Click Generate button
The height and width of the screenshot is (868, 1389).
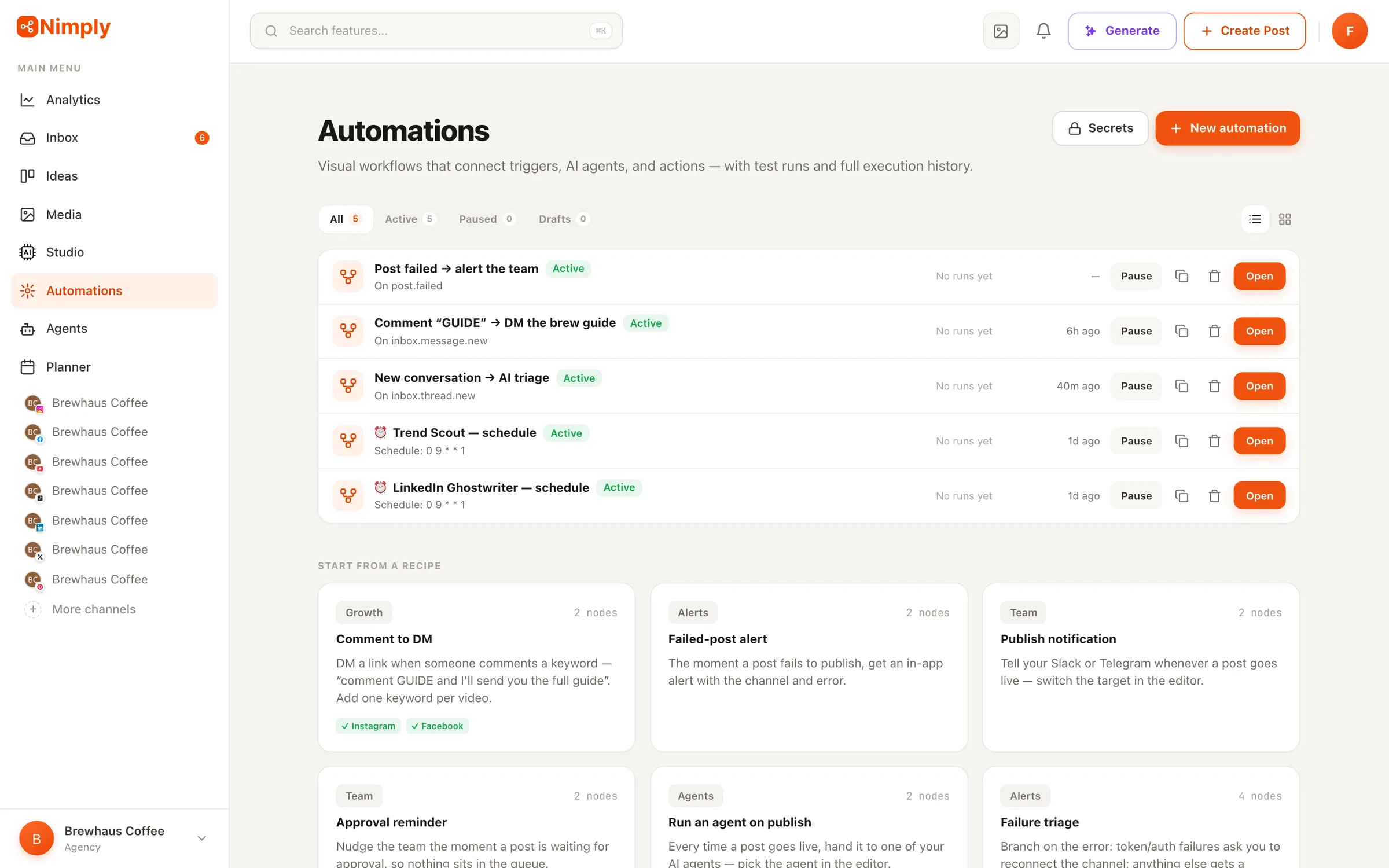pyautogui.click(x=1122, y=31)
